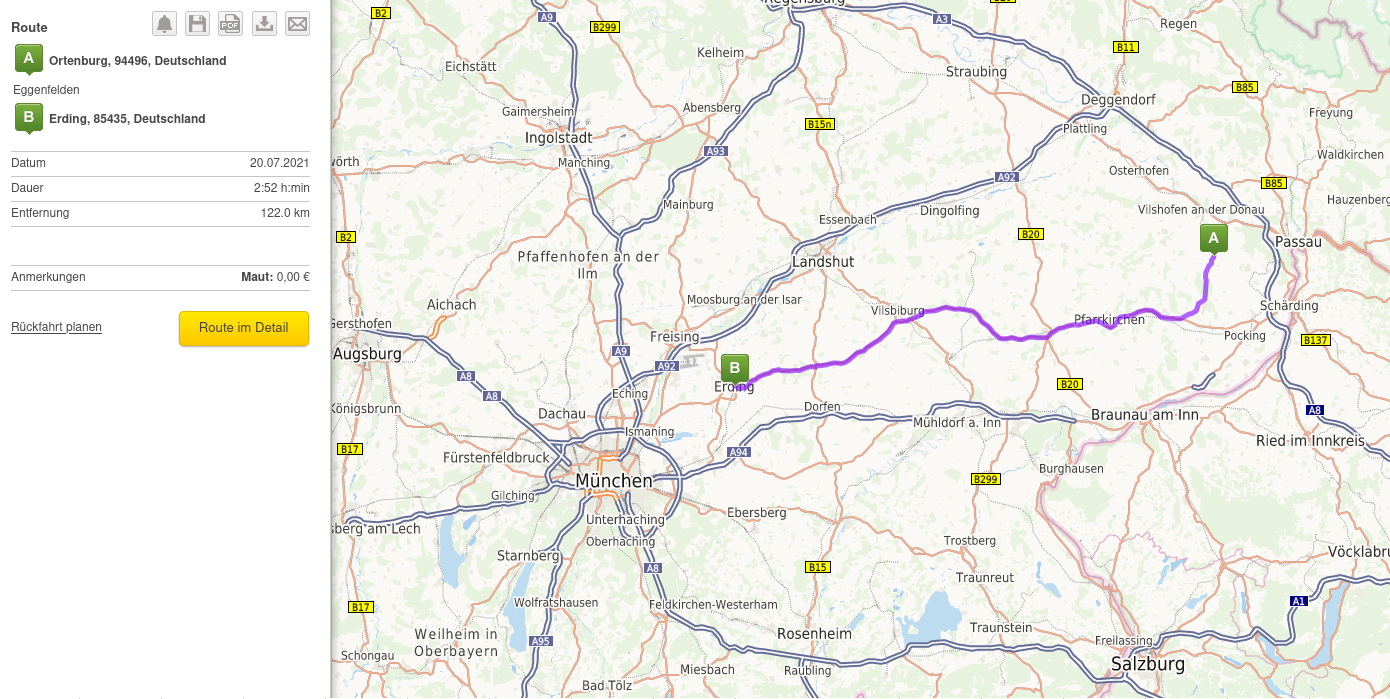Export route as PDF icon
Image resolution: width=1390 pixels, height=699 pixels.
click(x=230, y=24)
